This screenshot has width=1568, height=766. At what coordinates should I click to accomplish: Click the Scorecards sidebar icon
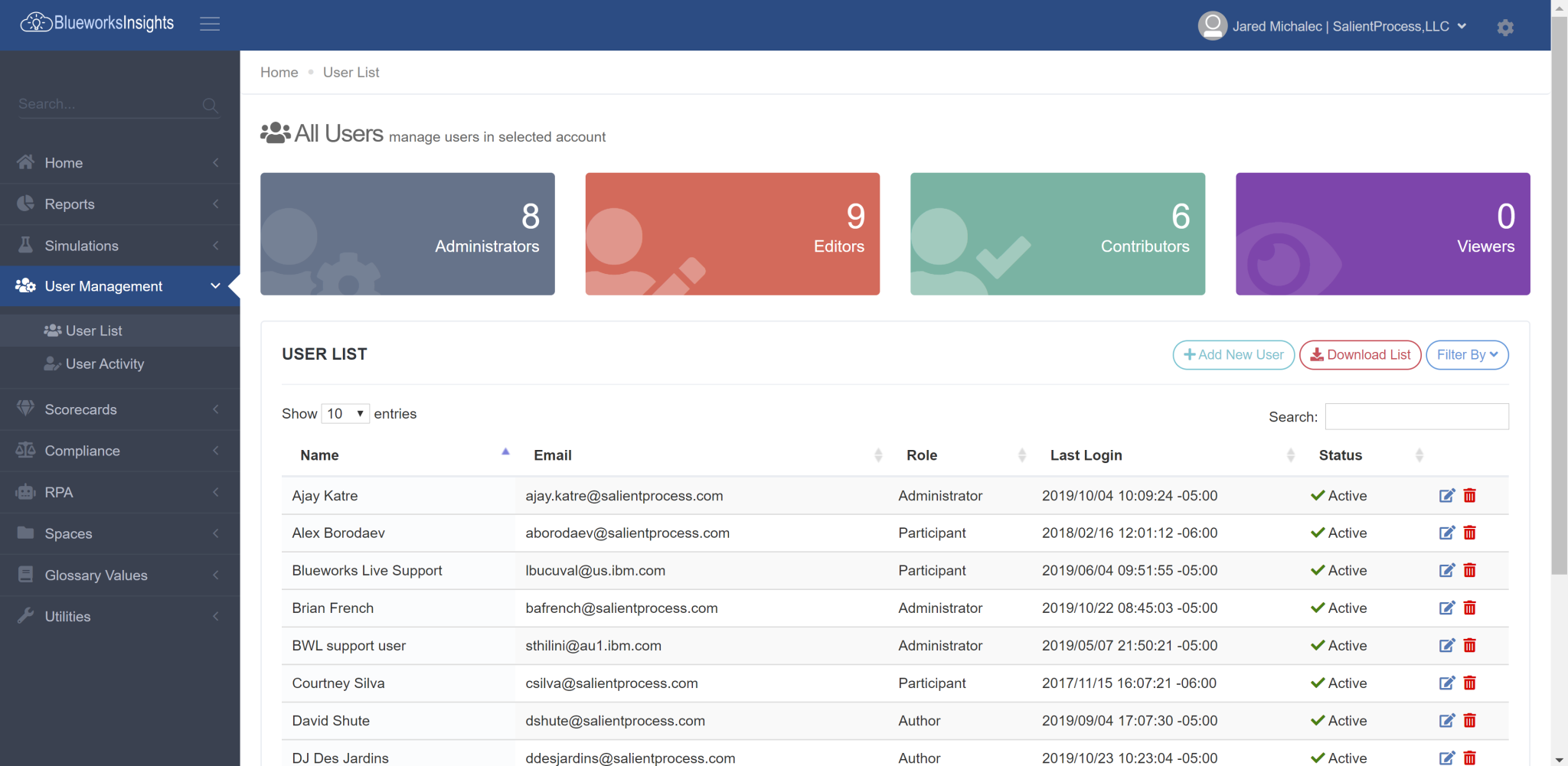pyautogui.click(x=24, y=409)
